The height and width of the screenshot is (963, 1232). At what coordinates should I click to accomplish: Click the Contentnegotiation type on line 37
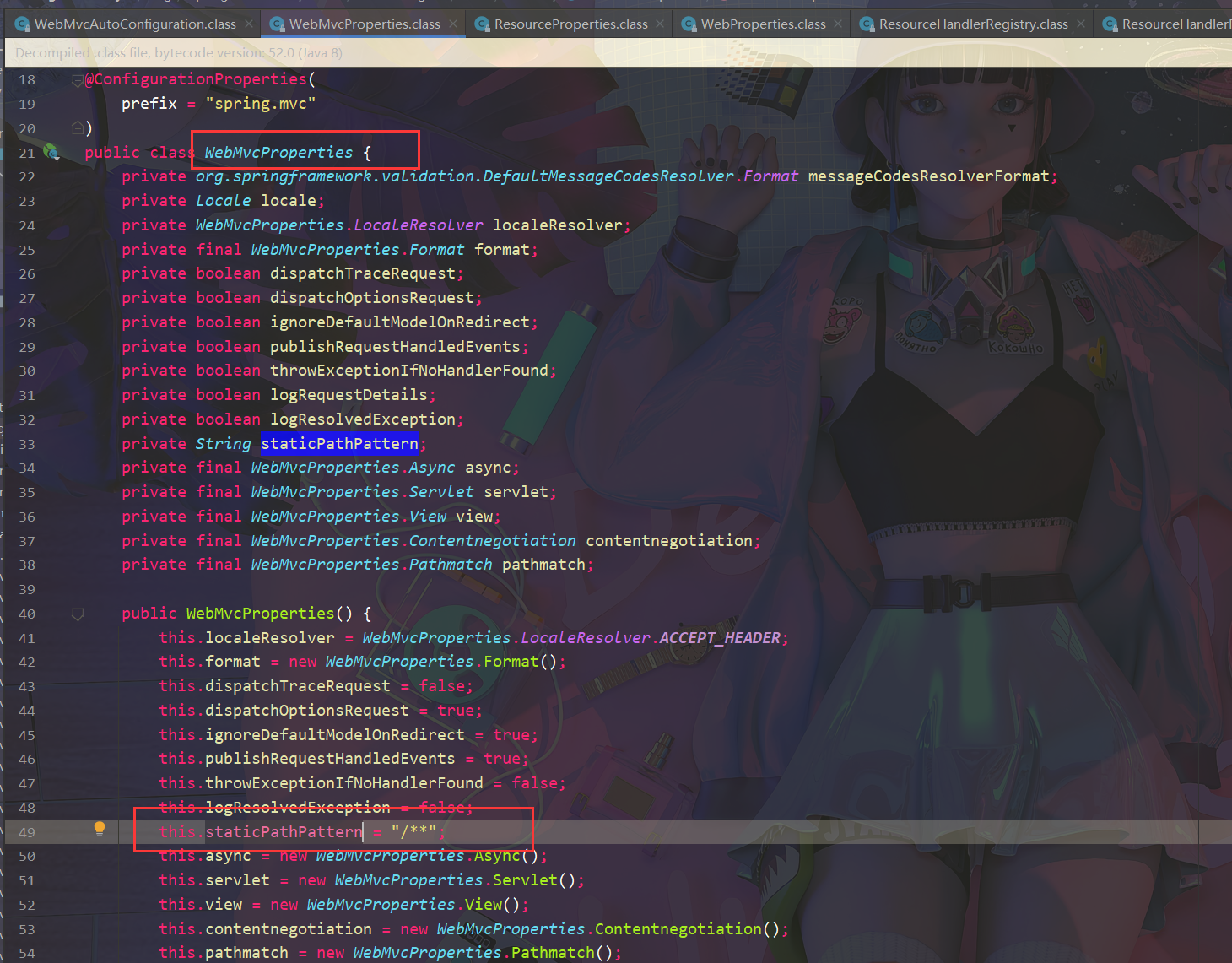(493, 541)
